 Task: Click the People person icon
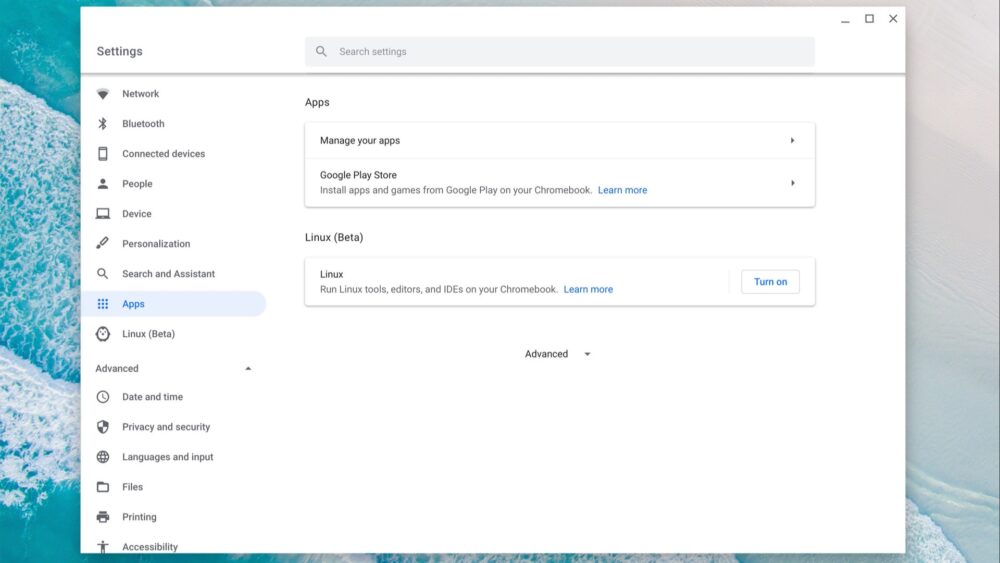pos(103,184)
